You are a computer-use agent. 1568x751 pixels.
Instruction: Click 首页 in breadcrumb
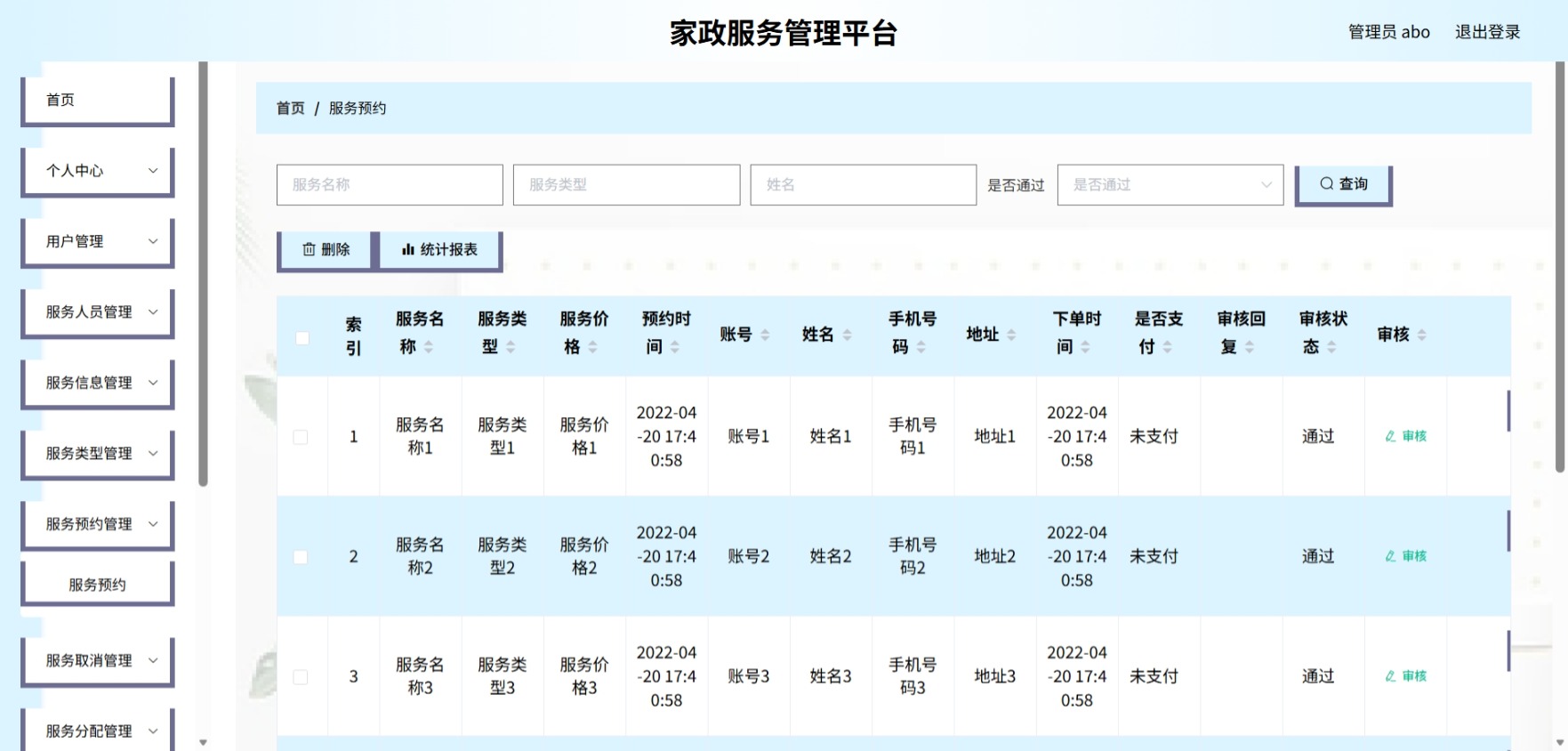pos(291,109)
